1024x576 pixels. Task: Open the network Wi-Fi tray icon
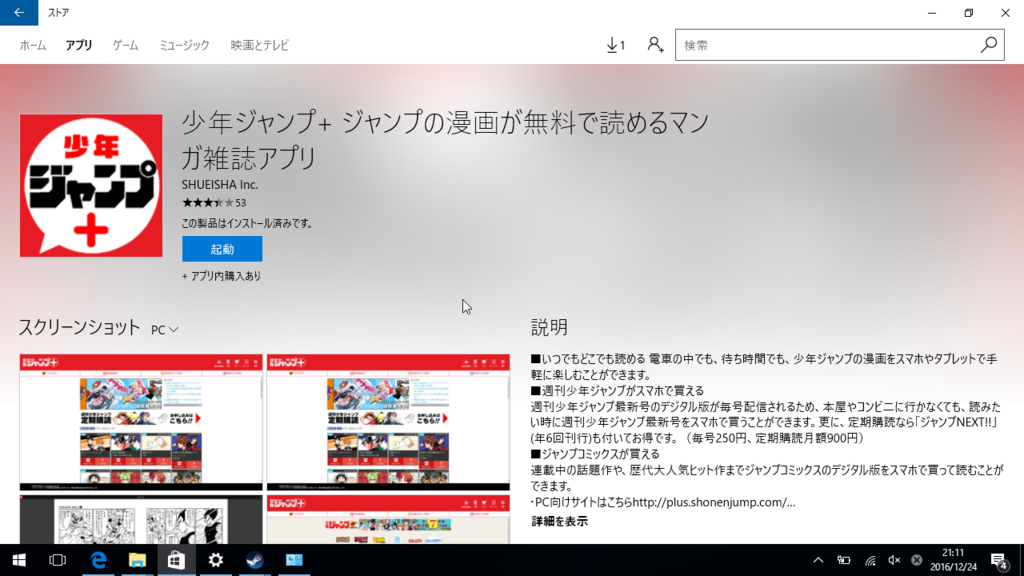click(x=870, y=560)
